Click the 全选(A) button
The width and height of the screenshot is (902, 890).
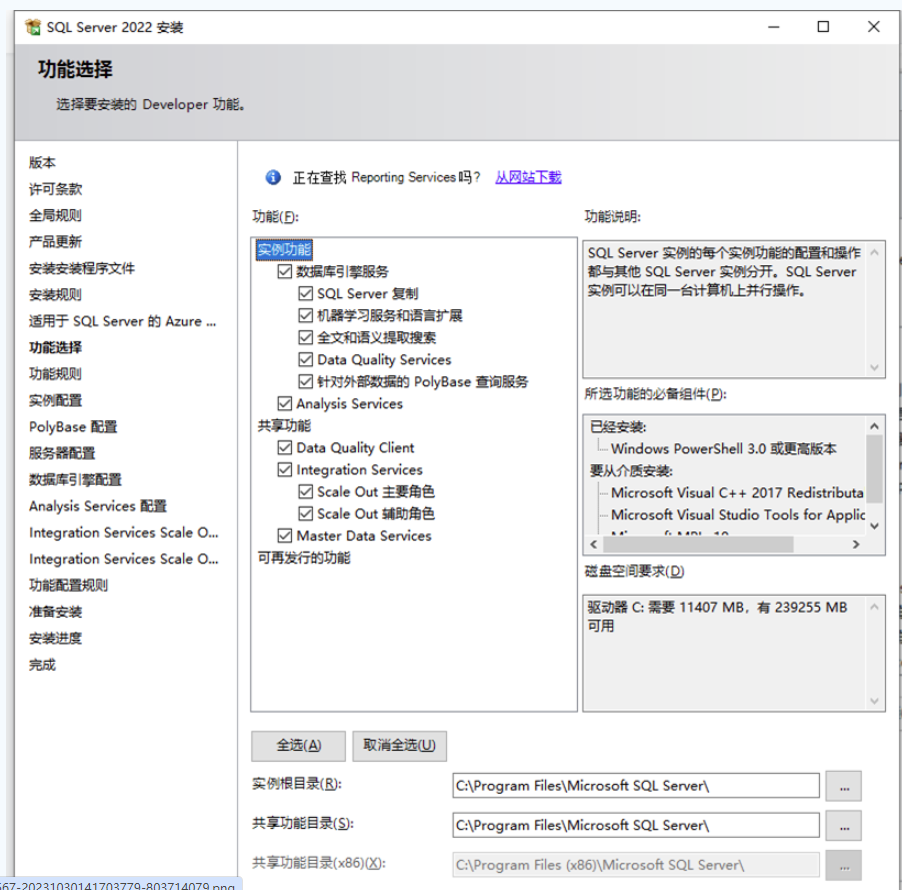coord(299,746)
